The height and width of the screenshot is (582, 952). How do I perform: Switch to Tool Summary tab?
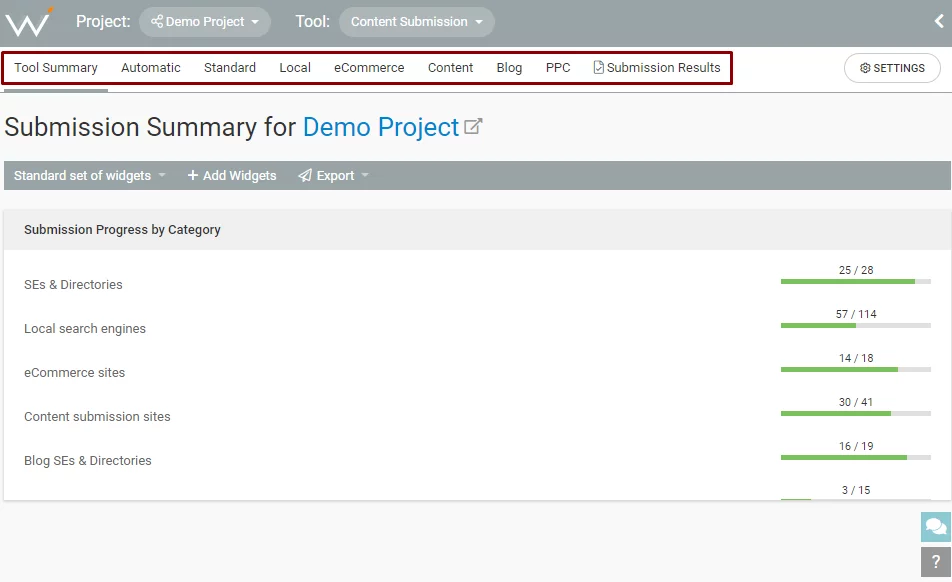[56, 67]
